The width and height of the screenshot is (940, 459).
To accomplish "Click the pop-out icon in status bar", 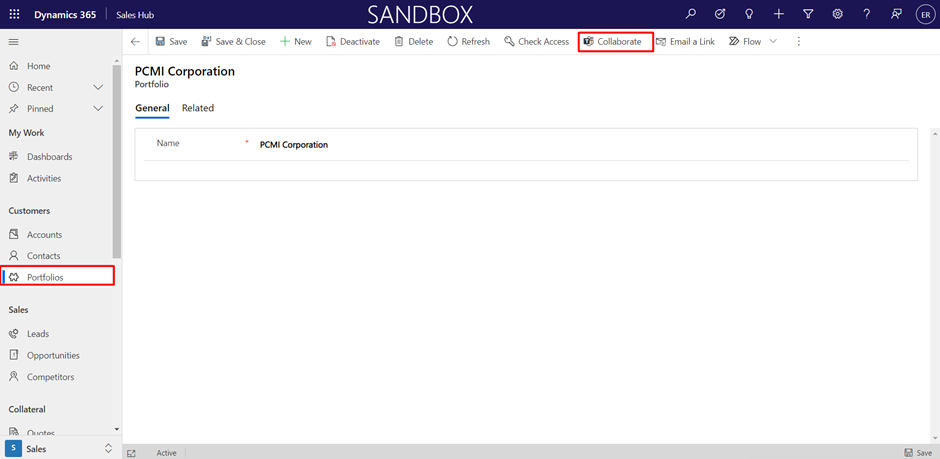I will 132,454.
